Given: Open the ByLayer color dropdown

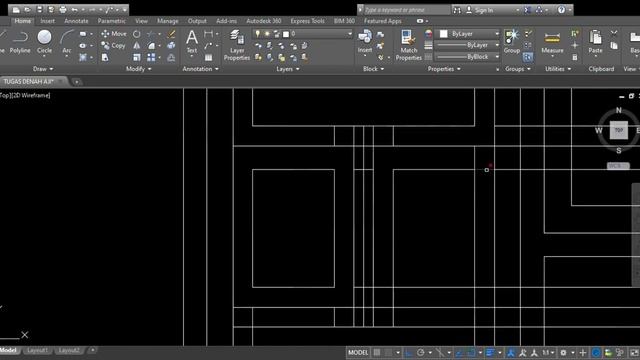Looking at the screenshot, I should pyautogui.click(x=497, y=34).
